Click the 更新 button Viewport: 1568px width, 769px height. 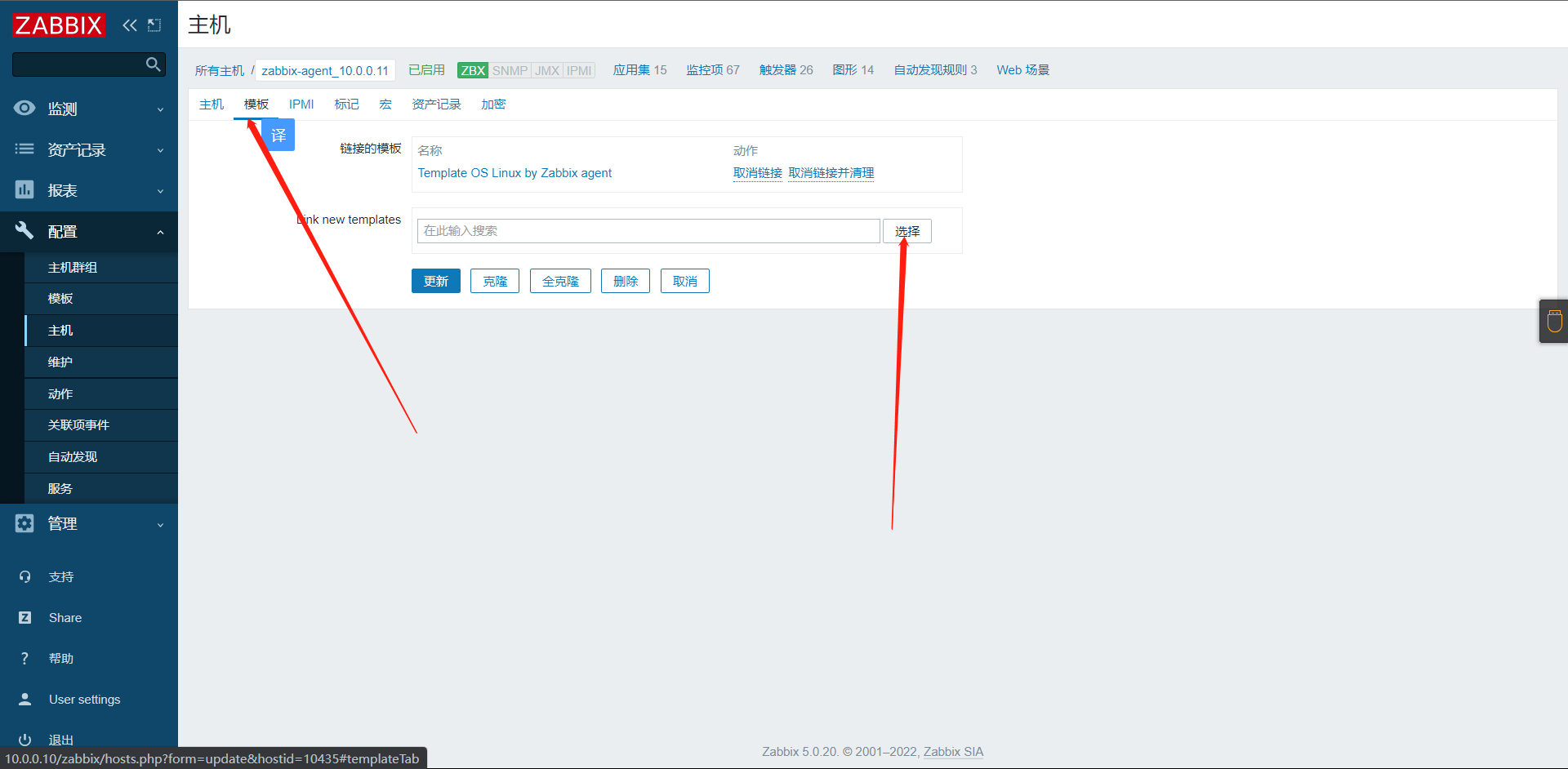(436, 281)
